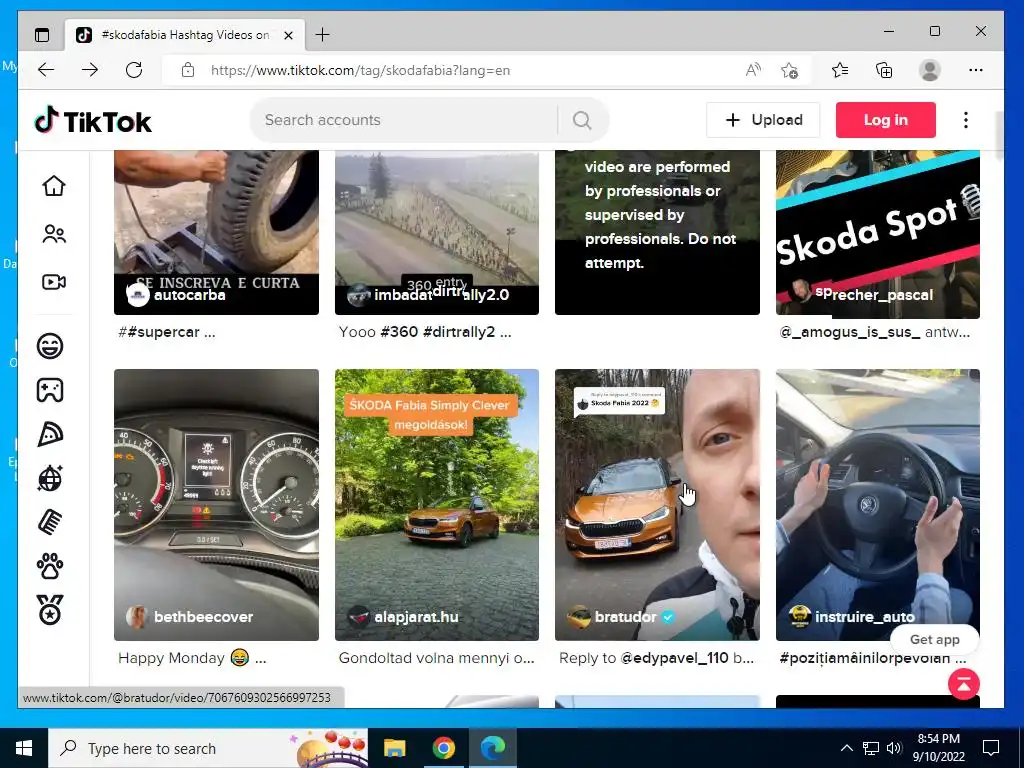This screenshot has width=1024, height=768.
Task: Select the #skodafabia Hashtag Videos tab
Action: [x=185, y=35]
